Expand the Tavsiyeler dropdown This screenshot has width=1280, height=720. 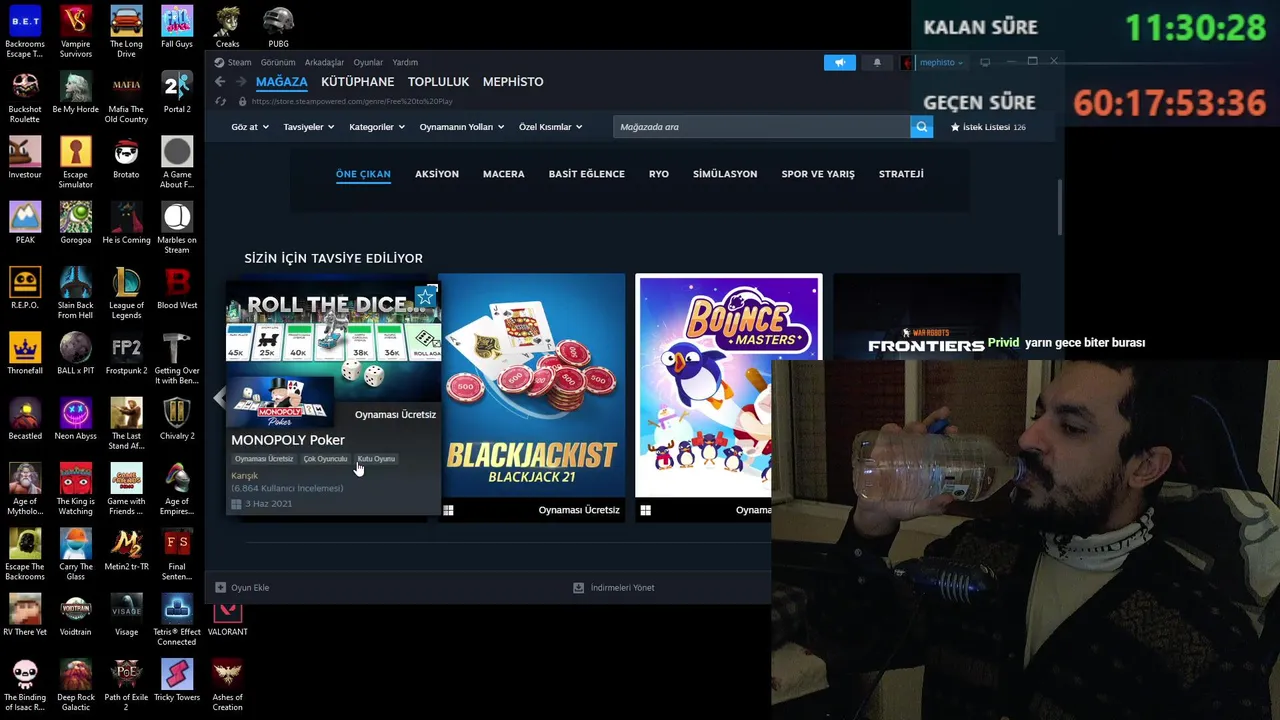[x=309, y=127]
